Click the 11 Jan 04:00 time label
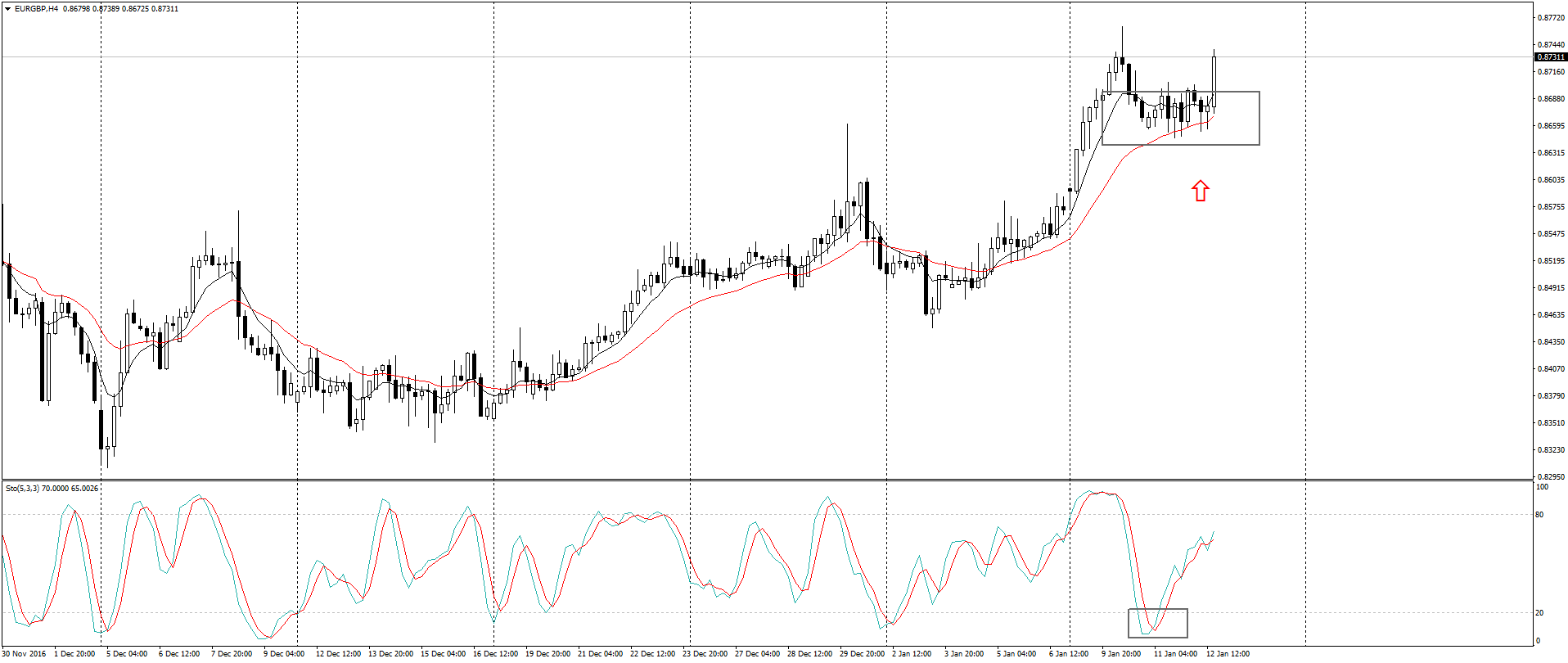This screenshot has width=1568, height=663. (x=1176, y=654)
